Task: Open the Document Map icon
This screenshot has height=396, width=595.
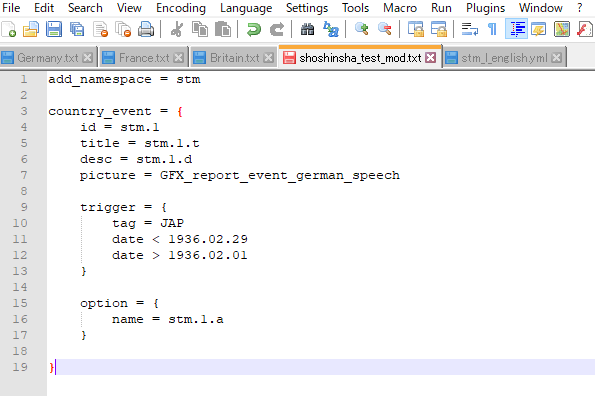Action: click(562, 29)
